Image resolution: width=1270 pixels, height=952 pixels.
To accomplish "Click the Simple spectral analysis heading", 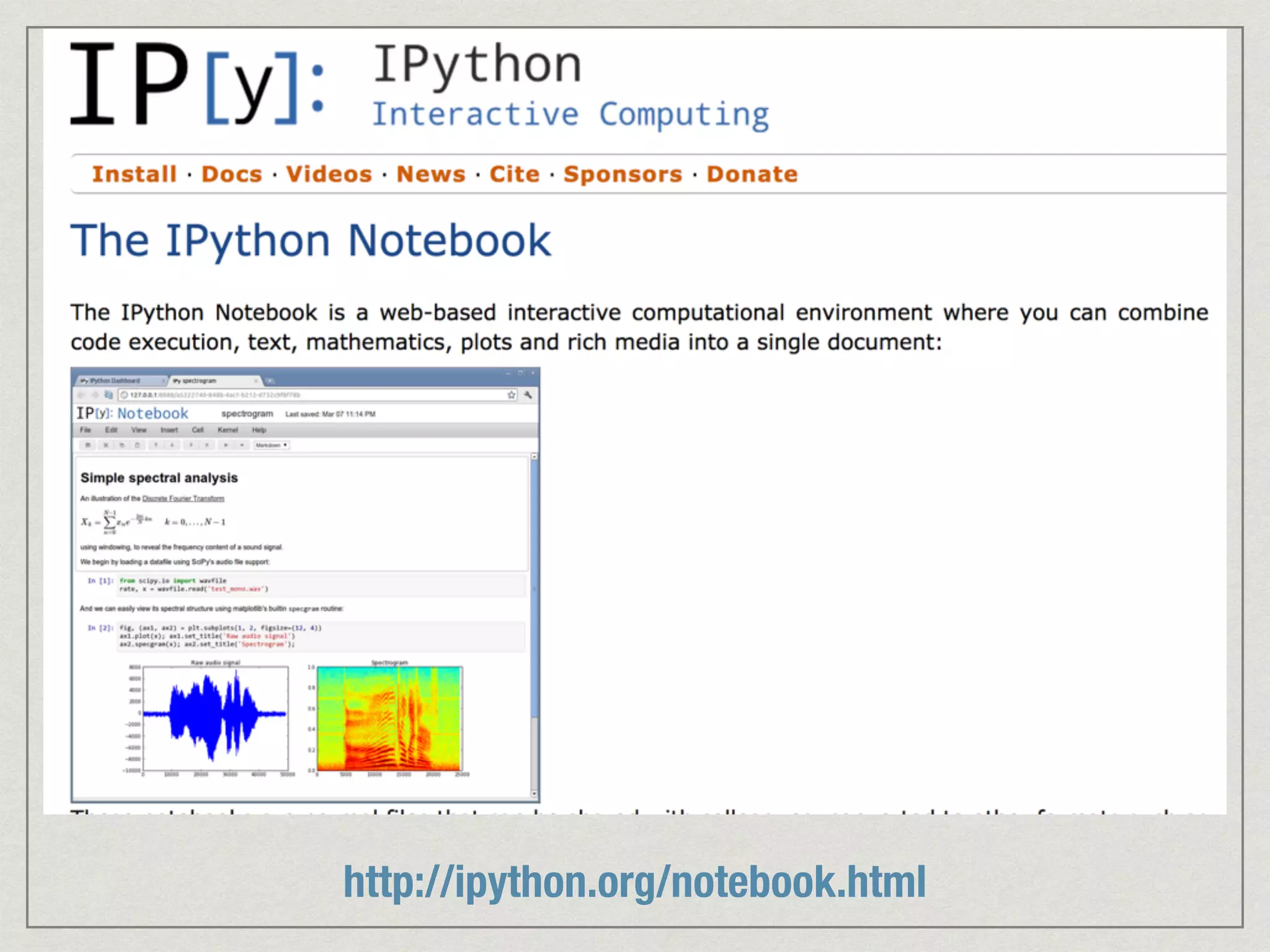I will tap(159, 478).
